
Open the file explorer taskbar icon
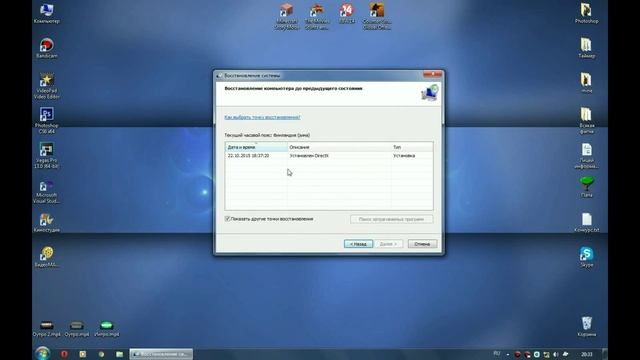[119, 354]
